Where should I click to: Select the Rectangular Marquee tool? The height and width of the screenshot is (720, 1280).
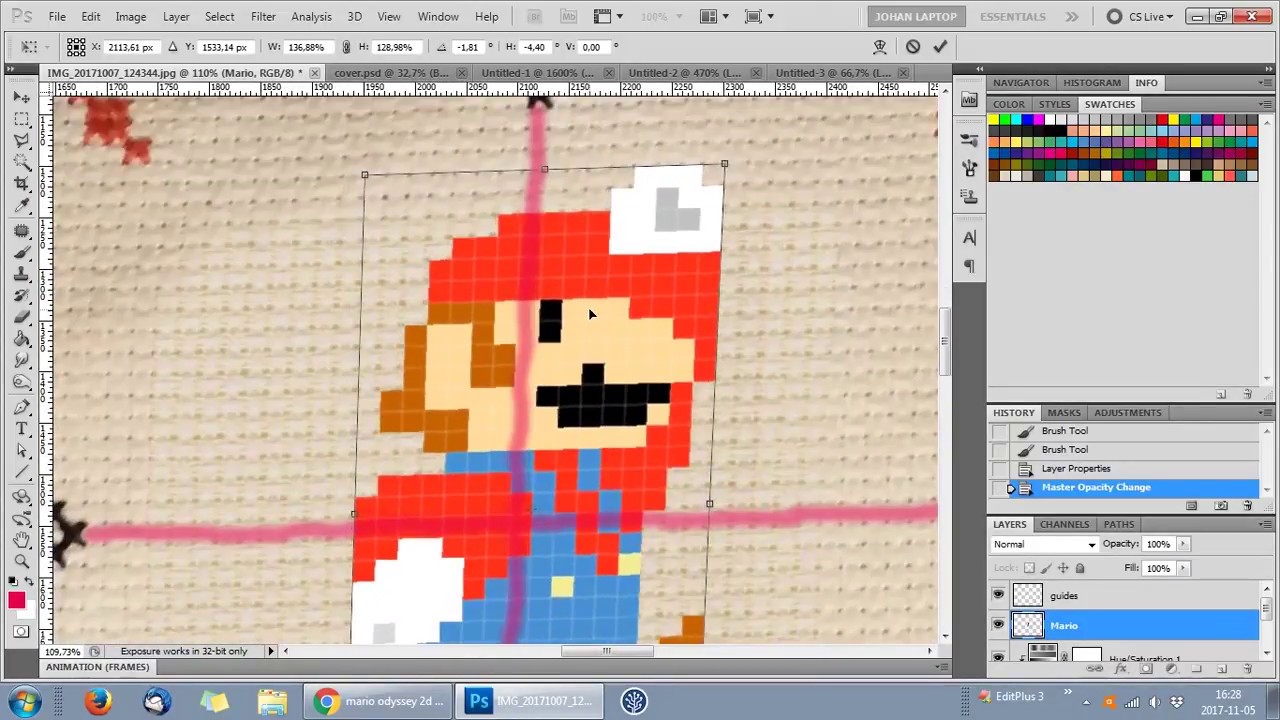(22, 119)
